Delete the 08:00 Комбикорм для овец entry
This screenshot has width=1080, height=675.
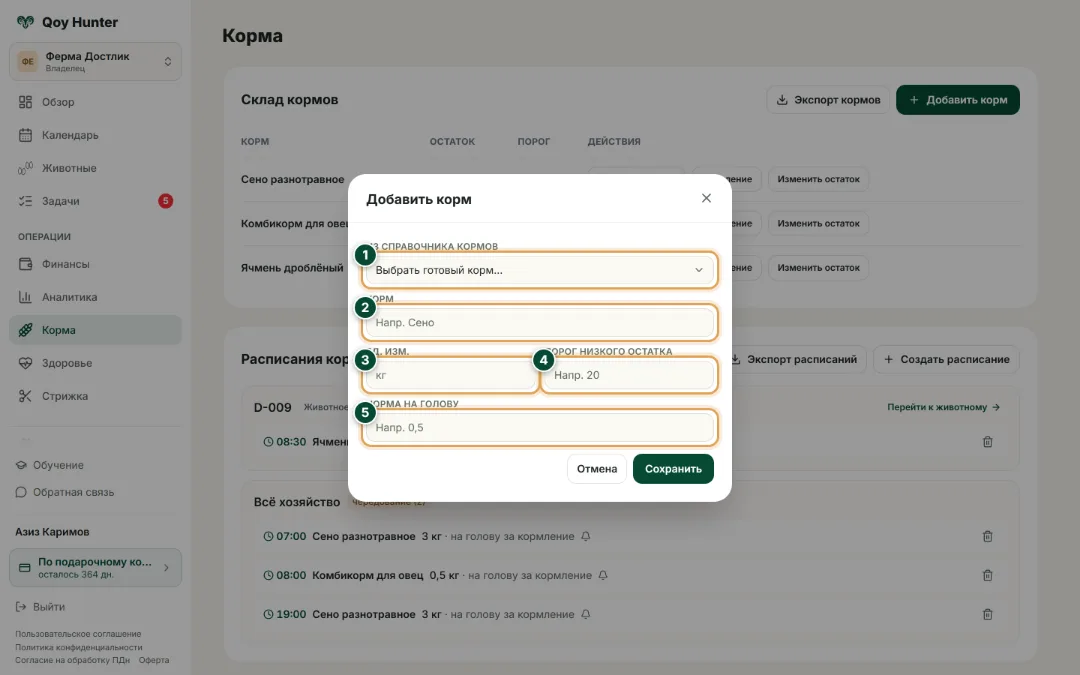tap(987, 575)
